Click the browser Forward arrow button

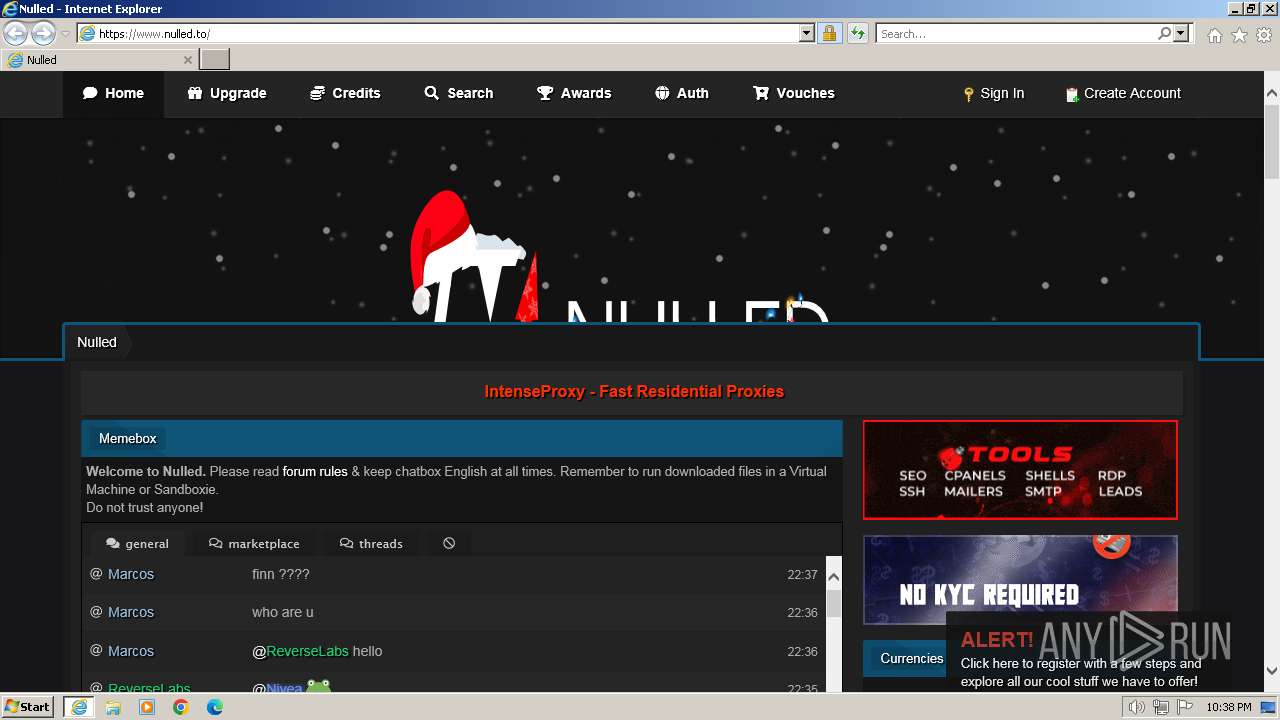(x=43, y=33)
